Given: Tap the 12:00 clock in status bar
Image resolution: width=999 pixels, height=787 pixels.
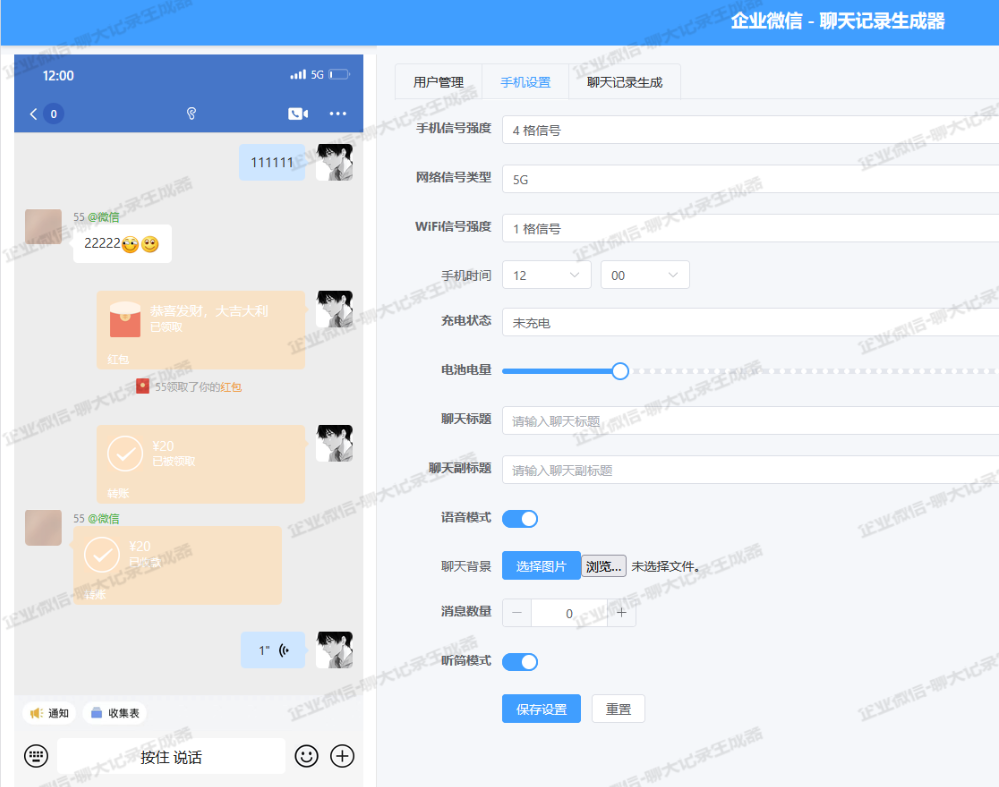Looking at the screenshot, I should (58, 75).
